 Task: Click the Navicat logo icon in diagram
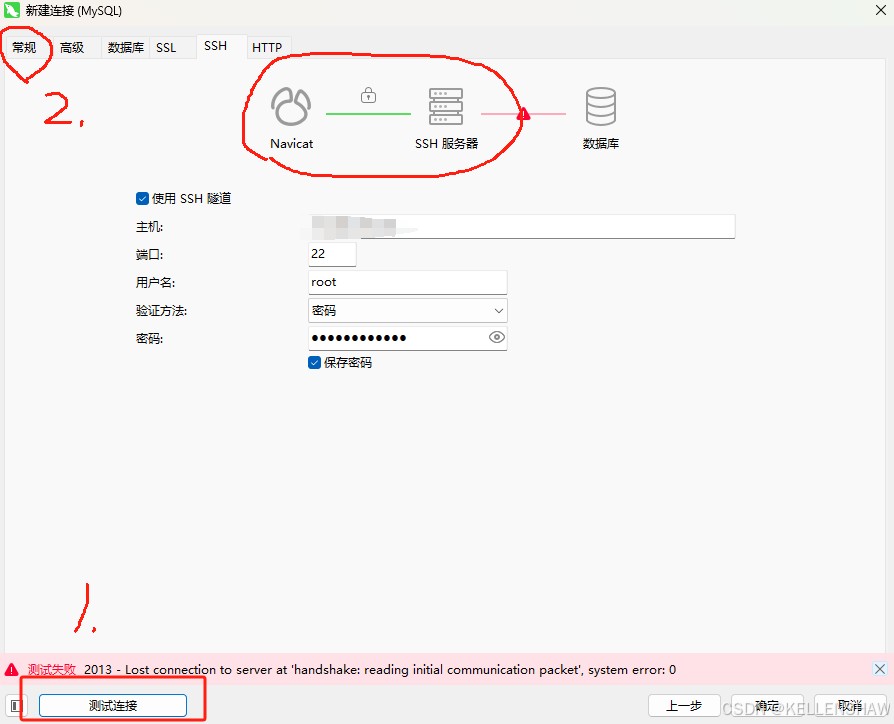[x=291, y=107]
